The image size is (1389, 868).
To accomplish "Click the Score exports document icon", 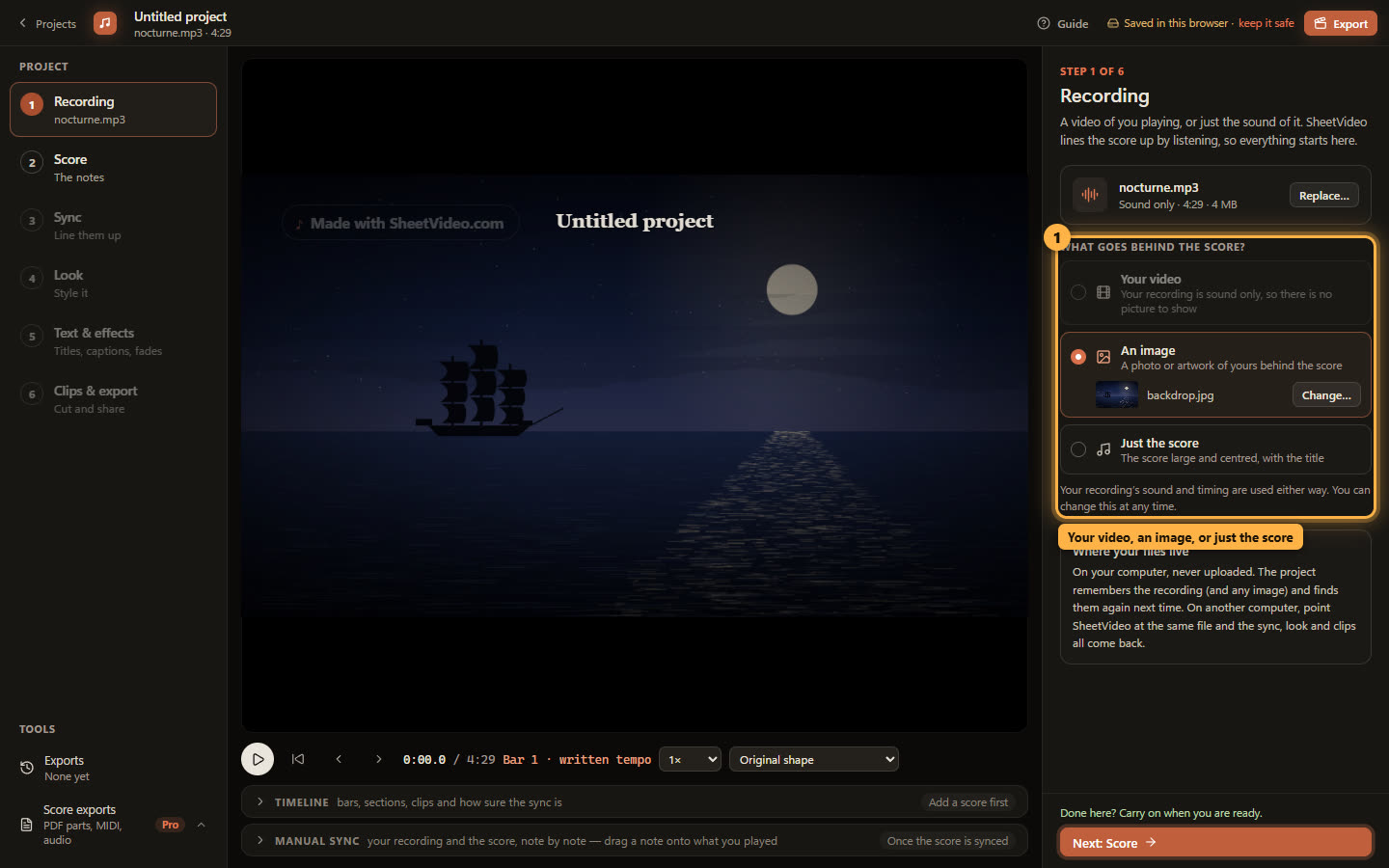I will (x=27, y=825).
